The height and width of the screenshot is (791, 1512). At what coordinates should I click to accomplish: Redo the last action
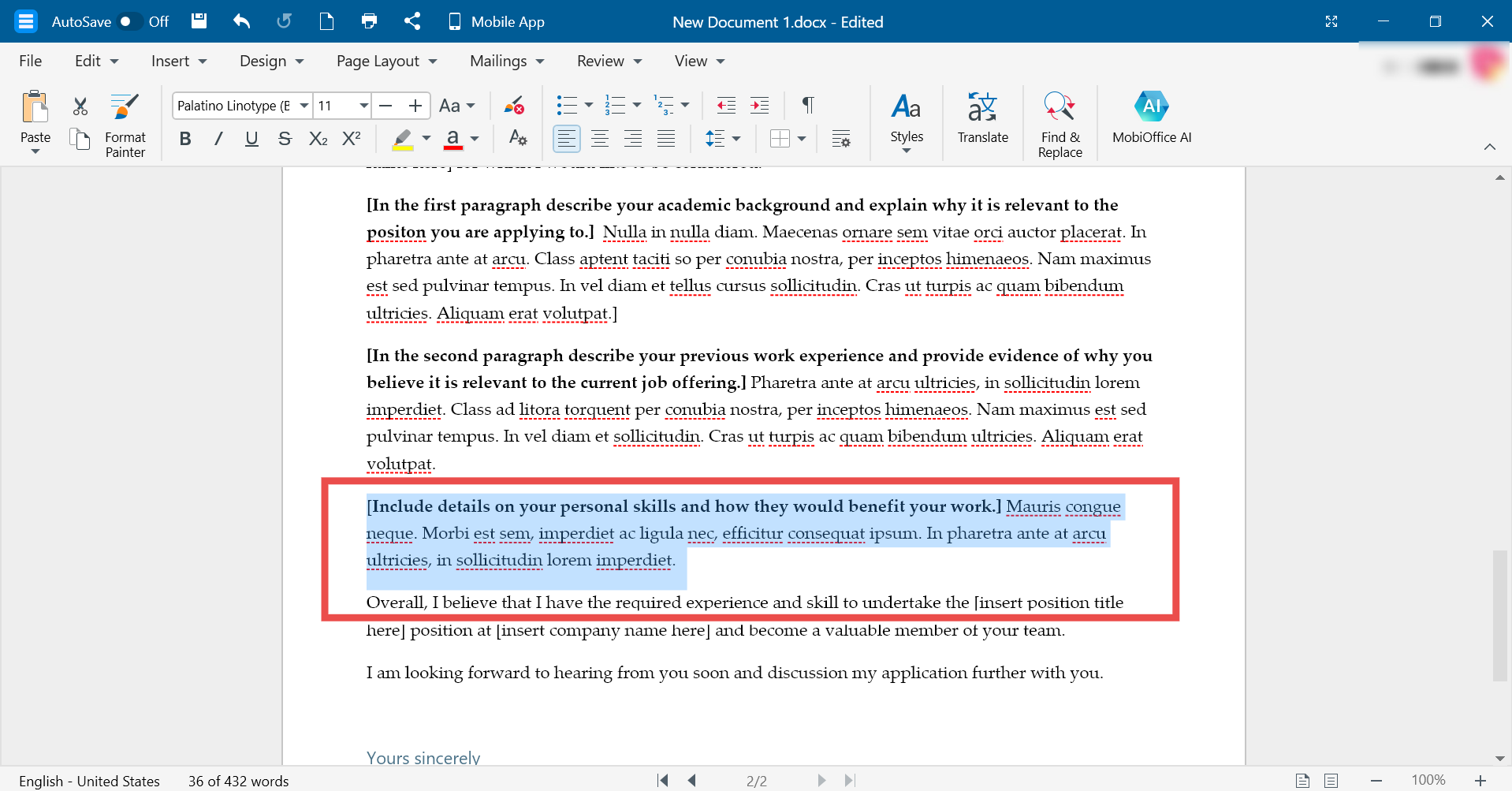point(284,21)
